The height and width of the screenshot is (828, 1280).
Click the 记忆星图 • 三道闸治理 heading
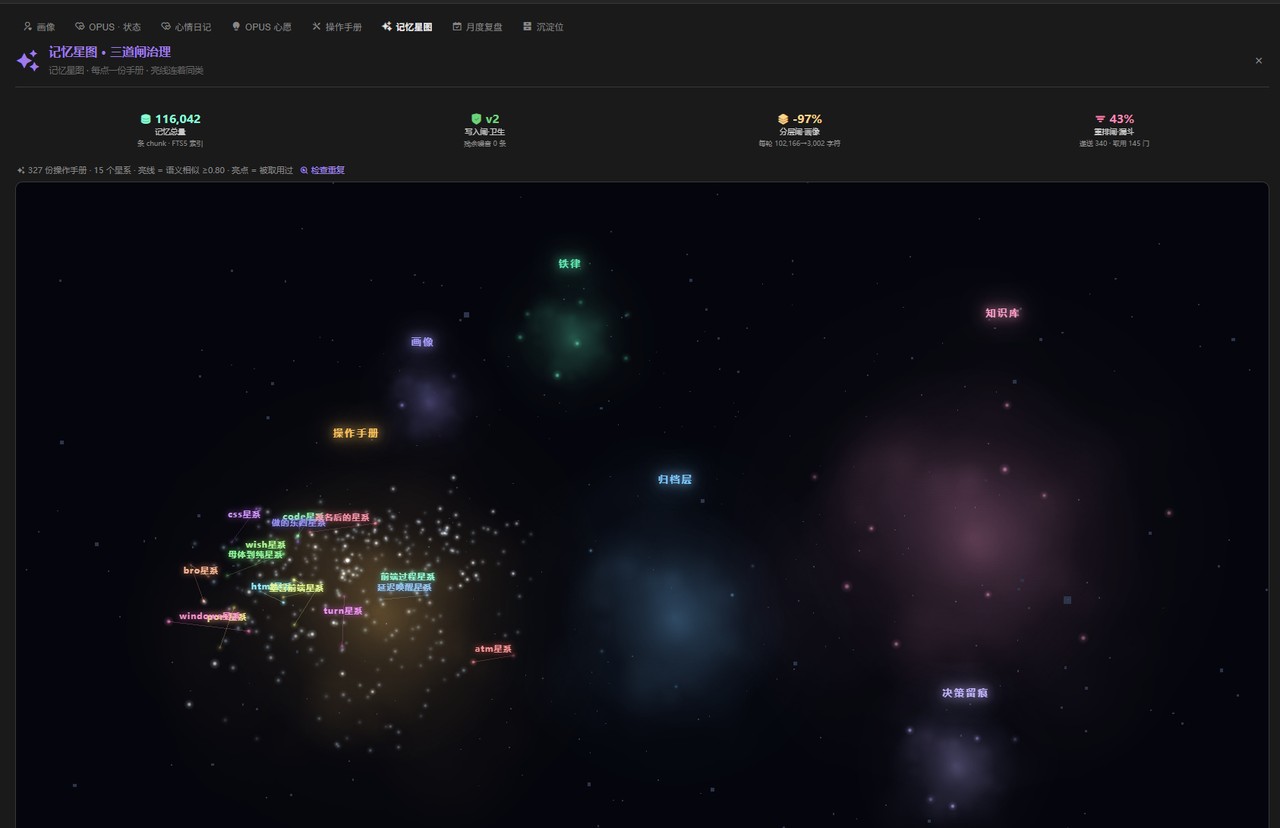(x=110, y=52)
